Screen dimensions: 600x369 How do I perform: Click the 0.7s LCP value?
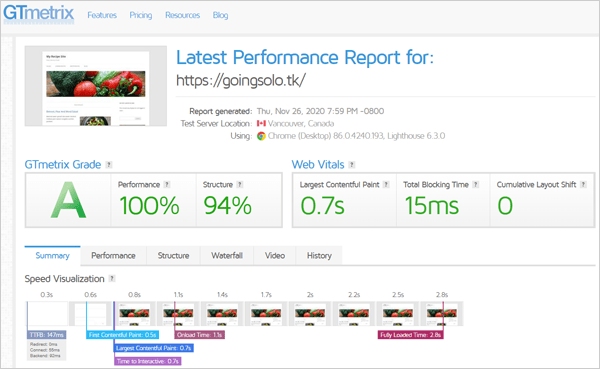[x=323, y=206]
